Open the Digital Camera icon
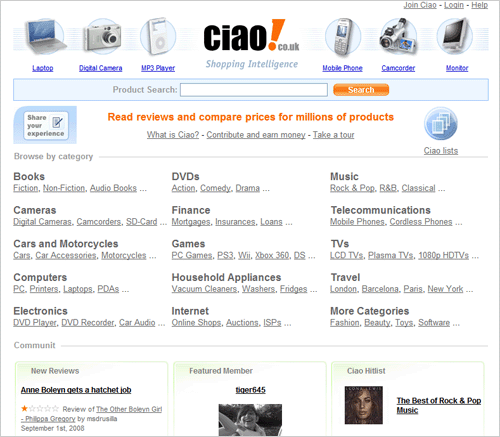Viewport: 500px width, 437px height. 102,37
